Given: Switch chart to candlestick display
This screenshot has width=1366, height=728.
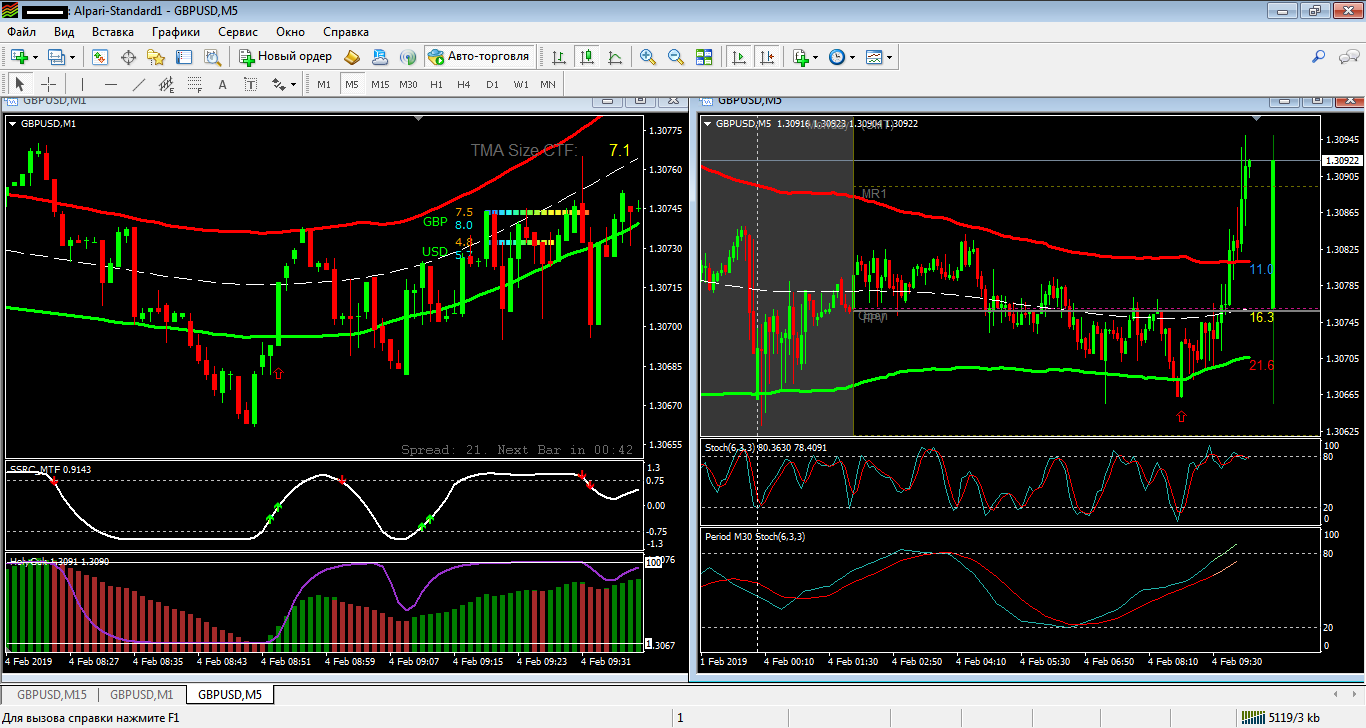Looking at the screenshot, I should [586, 57].
